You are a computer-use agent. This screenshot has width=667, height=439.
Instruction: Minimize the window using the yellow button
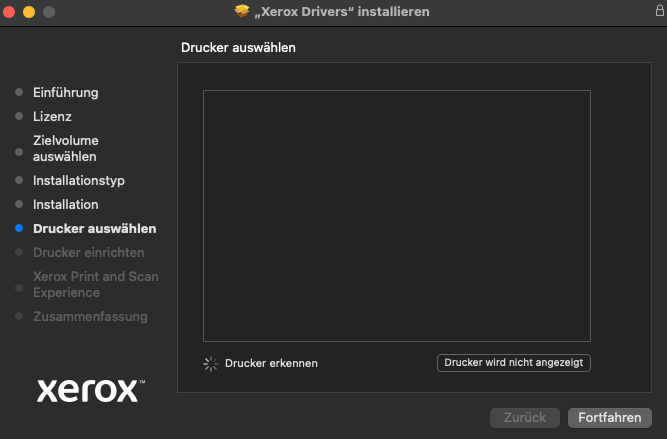[x=29, y=11]
